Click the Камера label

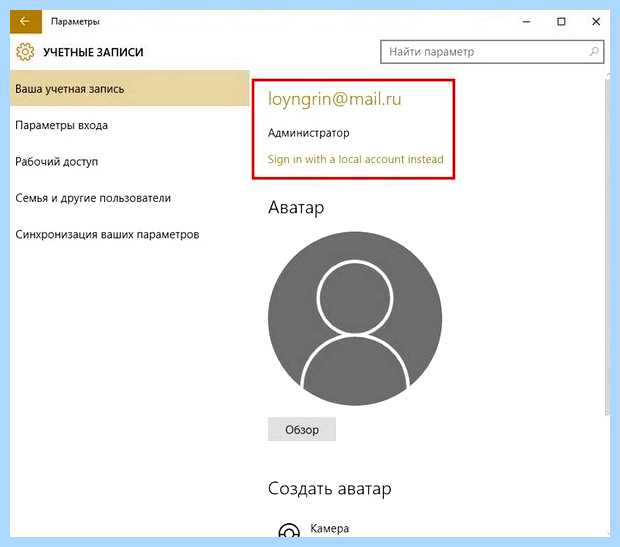tap(329, 528)
